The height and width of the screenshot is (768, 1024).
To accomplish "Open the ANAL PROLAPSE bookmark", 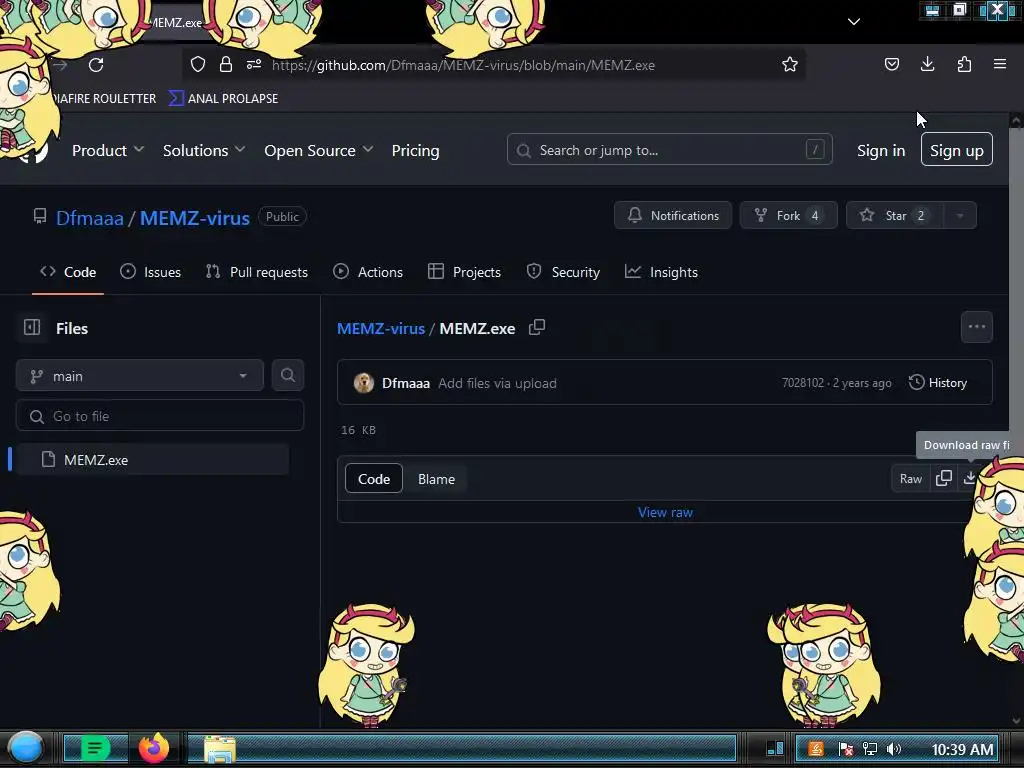I will 223,99.
